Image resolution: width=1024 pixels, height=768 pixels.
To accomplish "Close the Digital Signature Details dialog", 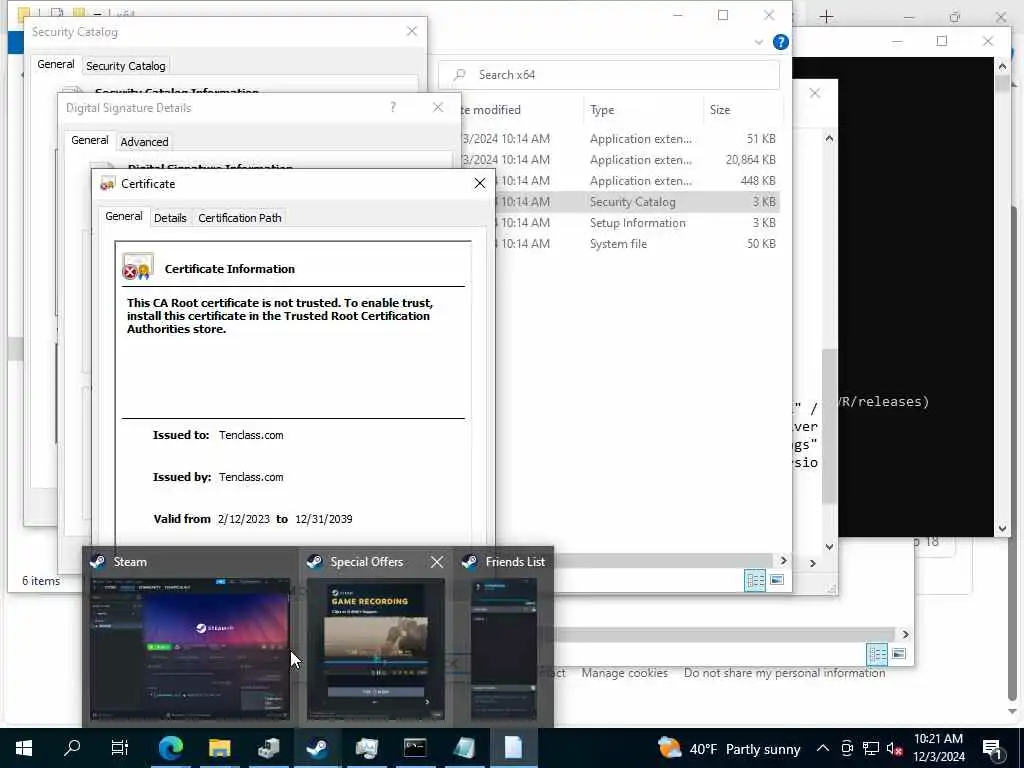I will point(438,107).
